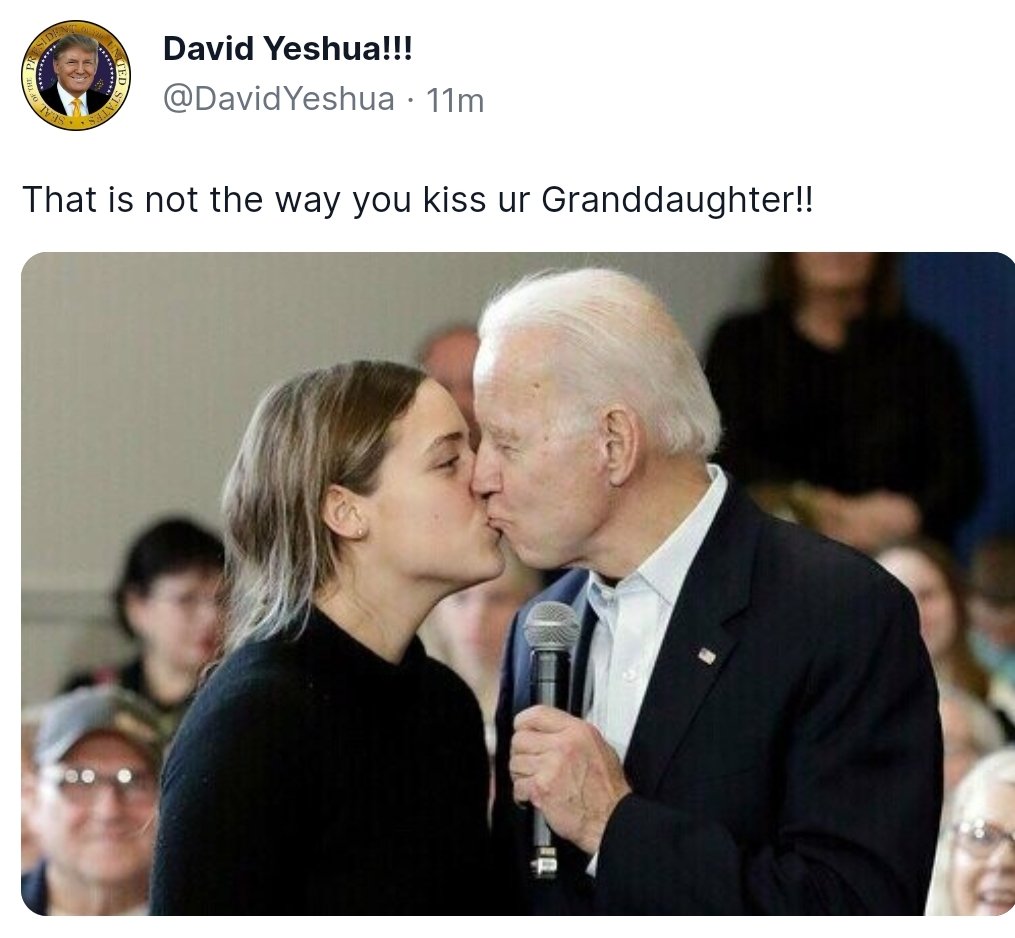
Task: Open the @DavidYeshua handle link
Action: click(279, 99)
